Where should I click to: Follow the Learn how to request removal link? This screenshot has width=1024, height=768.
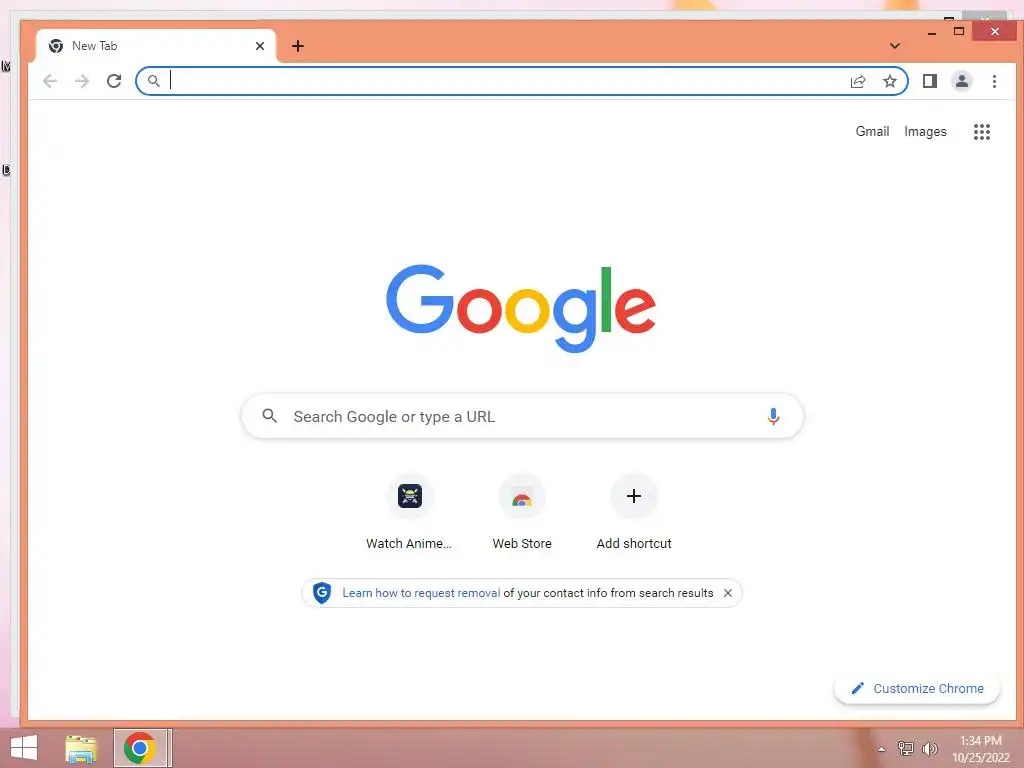click(421, 593)
